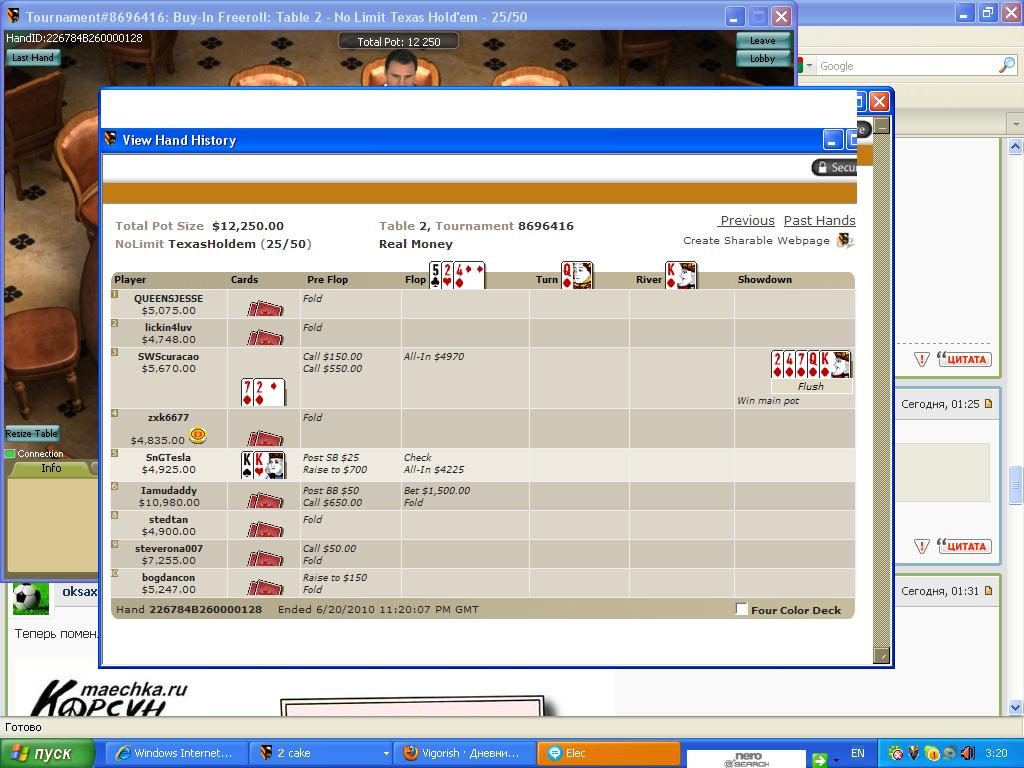The width and height of the screenshot is (1024, 768).
Task: Open the Nero search dropdown arrow
Action: coord(836,760)
